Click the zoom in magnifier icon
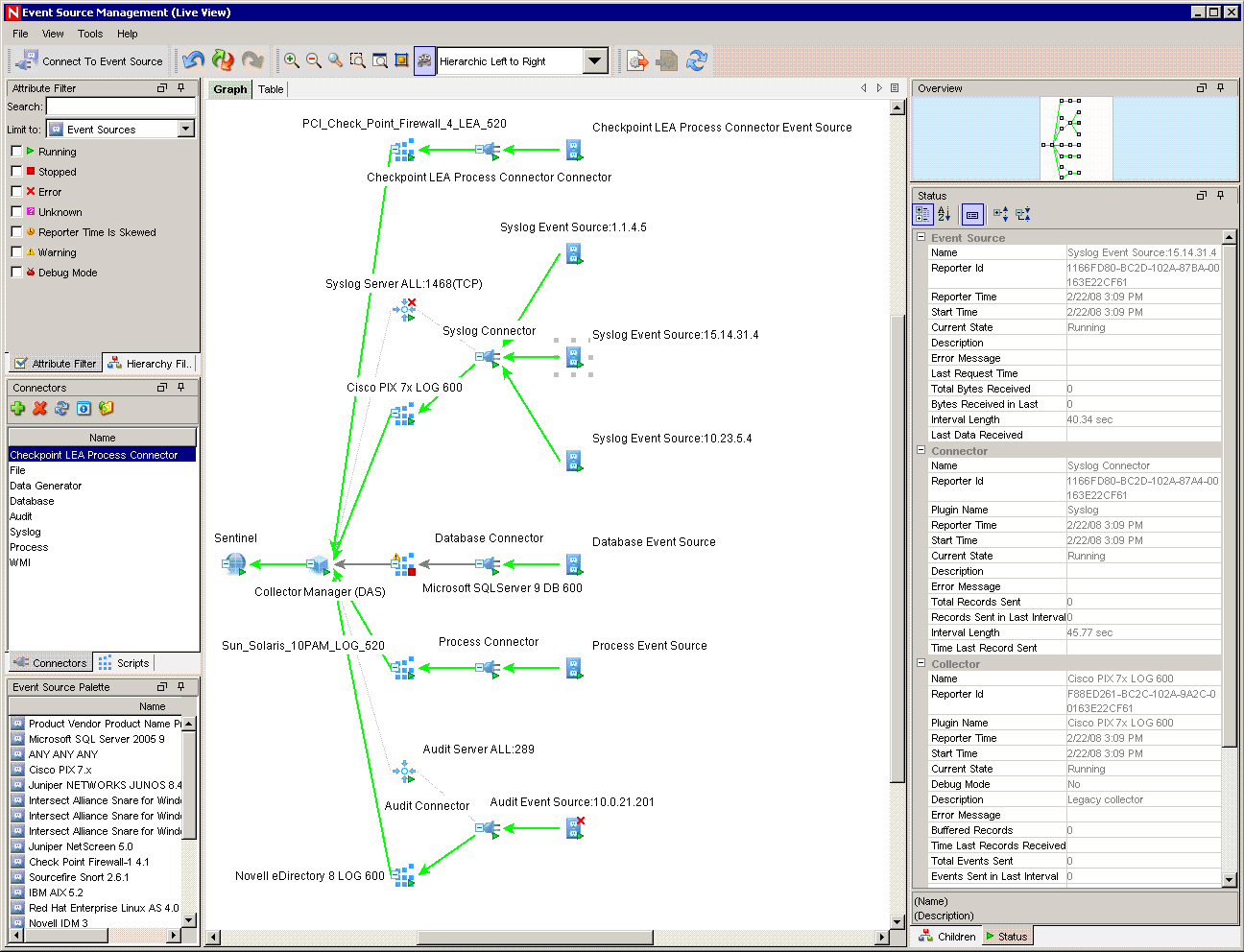This screenshot has height=952, width=1244. (292, 60)
